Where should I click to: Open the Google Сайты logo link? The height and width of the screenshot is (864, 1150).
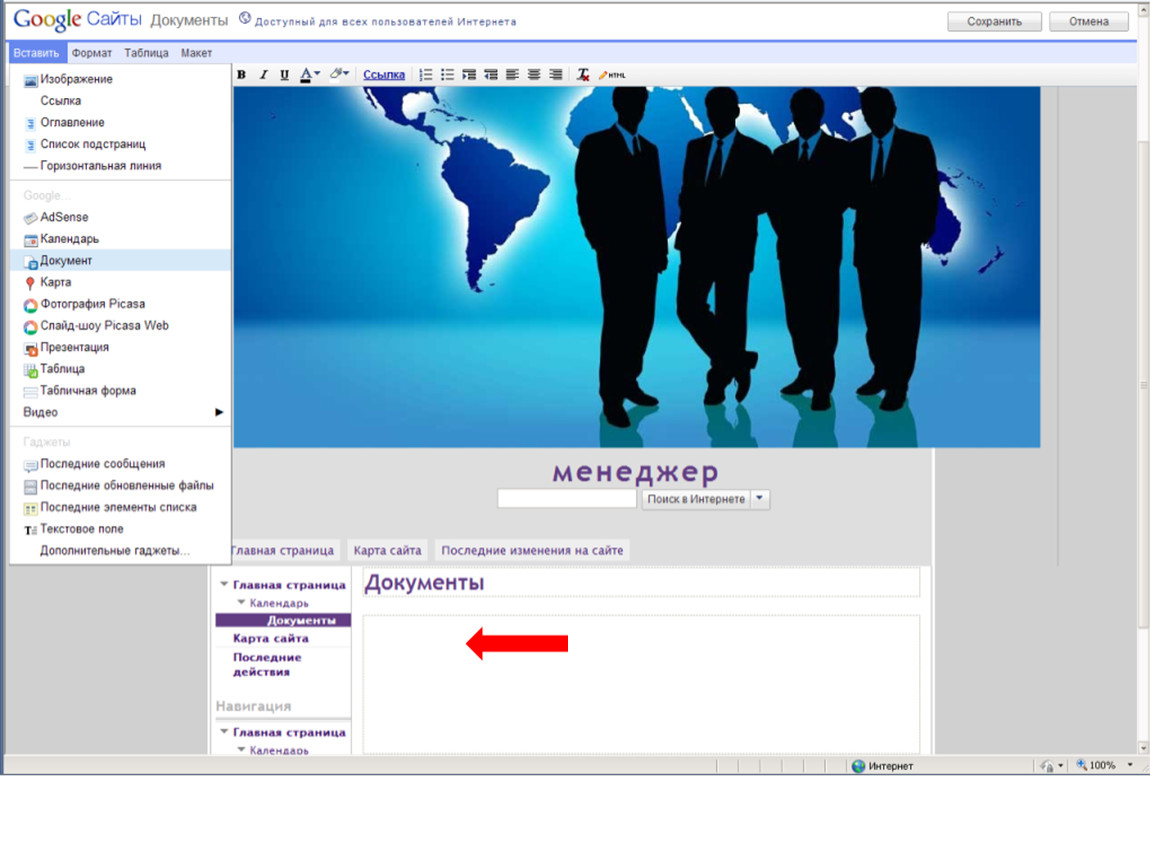tap(77, 19)
